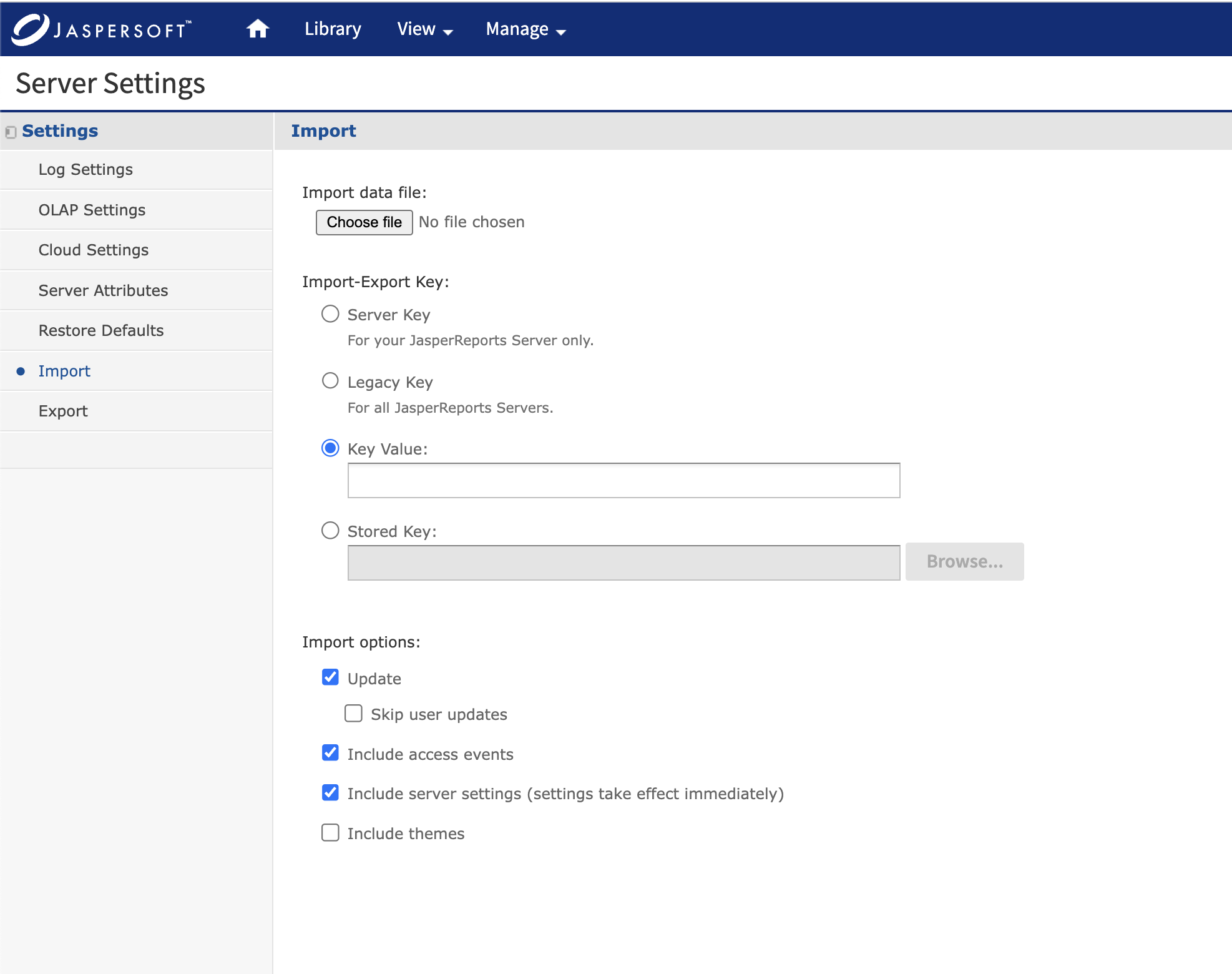Select the Stored Key radio button
Viewport: 1232px width, 974px height.
click(x=330, y=531)
